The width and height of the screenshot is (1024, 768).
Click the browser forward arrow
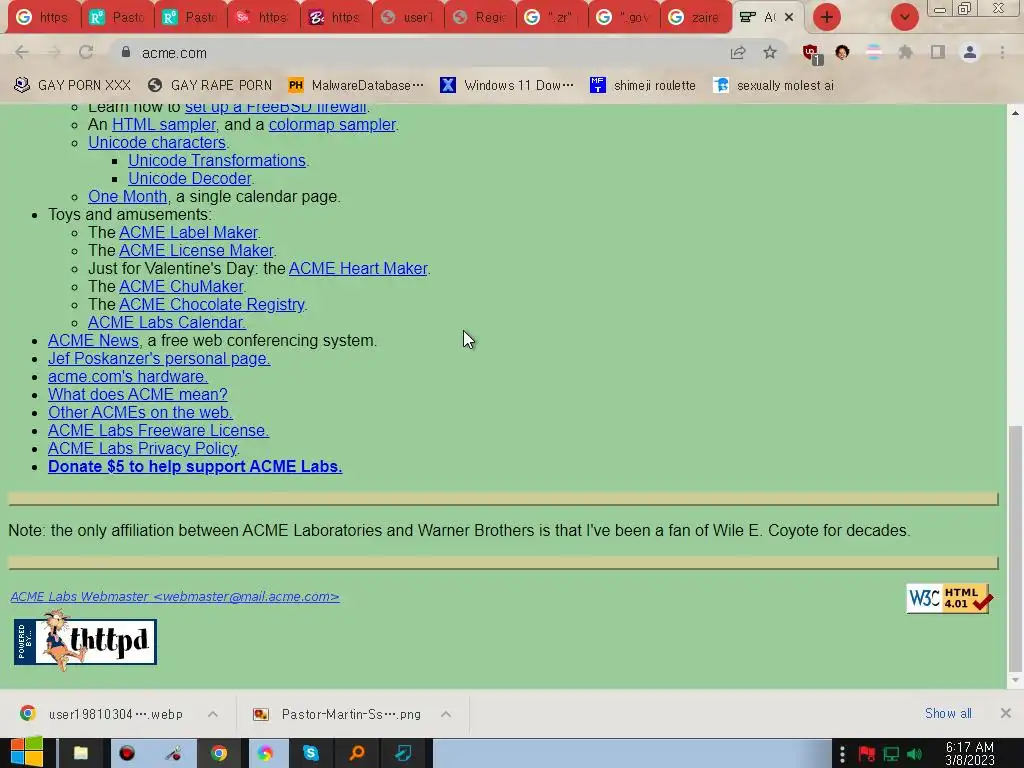(54, 52)
